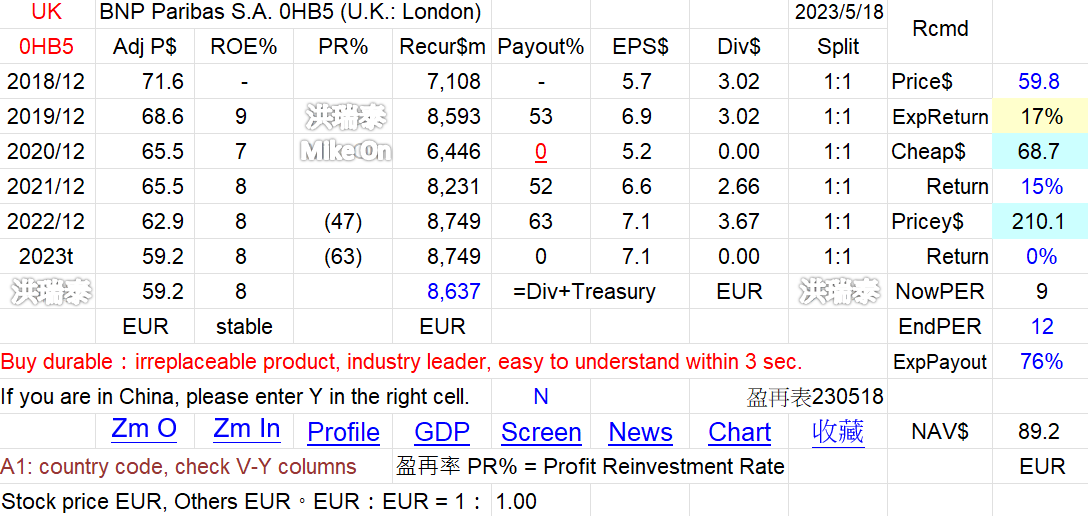
Task: Open the GDP link
Action: tap(442, 432)
